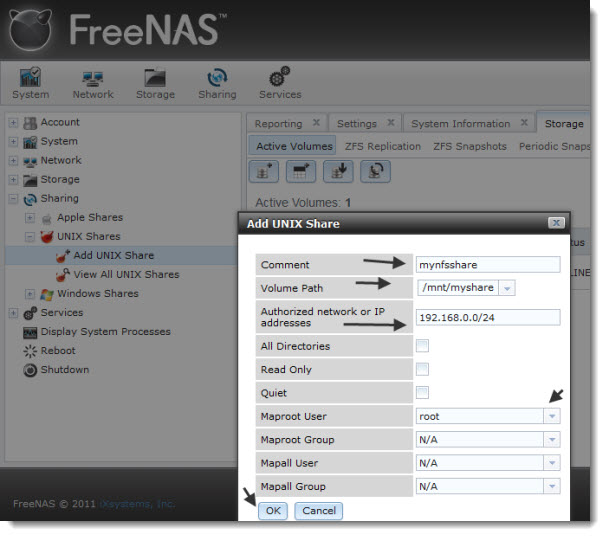Expand the Account tree node

coord(13,123)
